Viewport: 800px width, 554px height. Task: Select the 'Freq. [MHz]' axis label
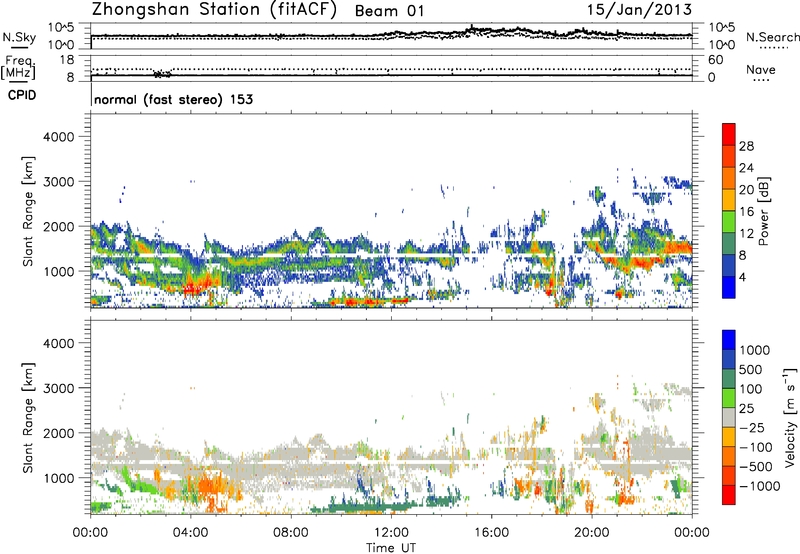[x=18, y=67]
